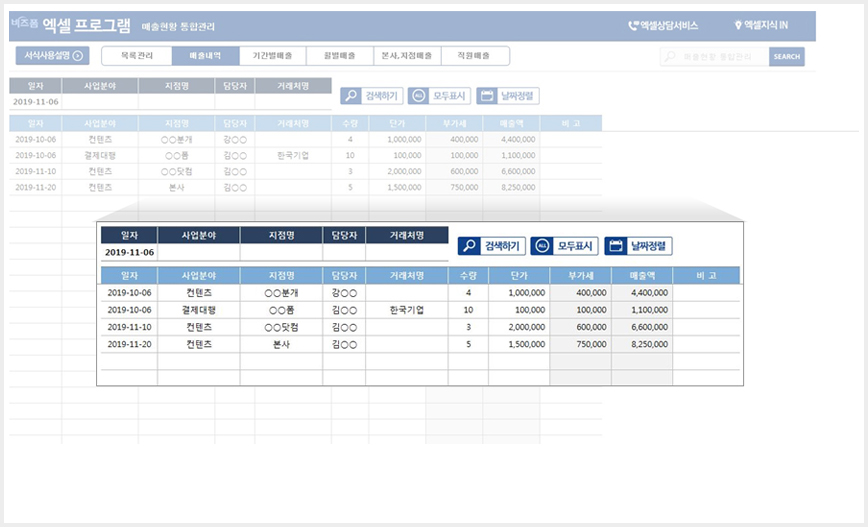Select the 직원매출 tab
868x527 pixels.
(475, 56)
